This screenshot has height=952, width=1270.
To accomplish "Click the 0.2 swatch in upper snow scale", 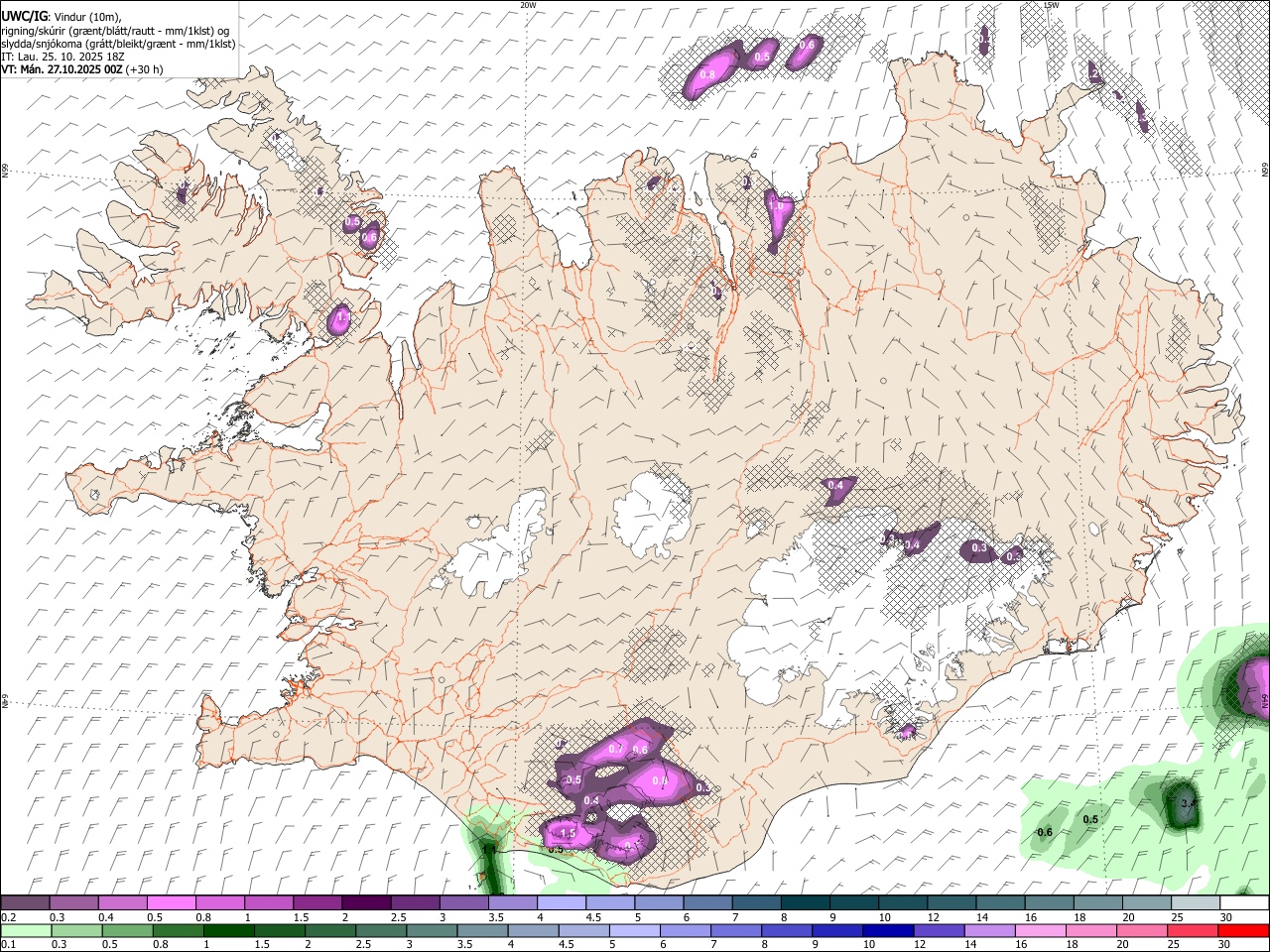I will [x=25, y=903].
